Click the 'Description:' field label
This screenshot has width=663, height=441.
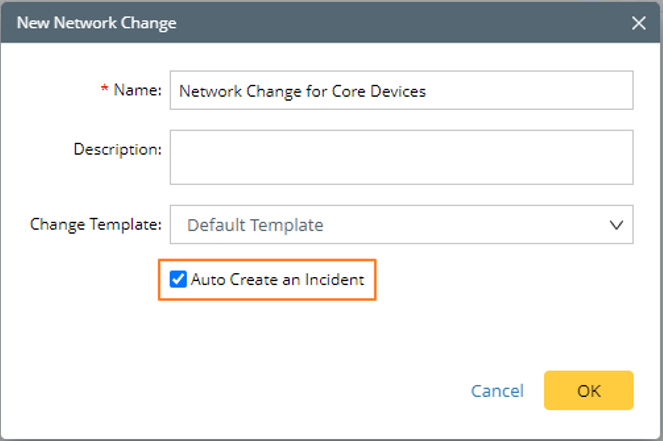coord(117,149)
